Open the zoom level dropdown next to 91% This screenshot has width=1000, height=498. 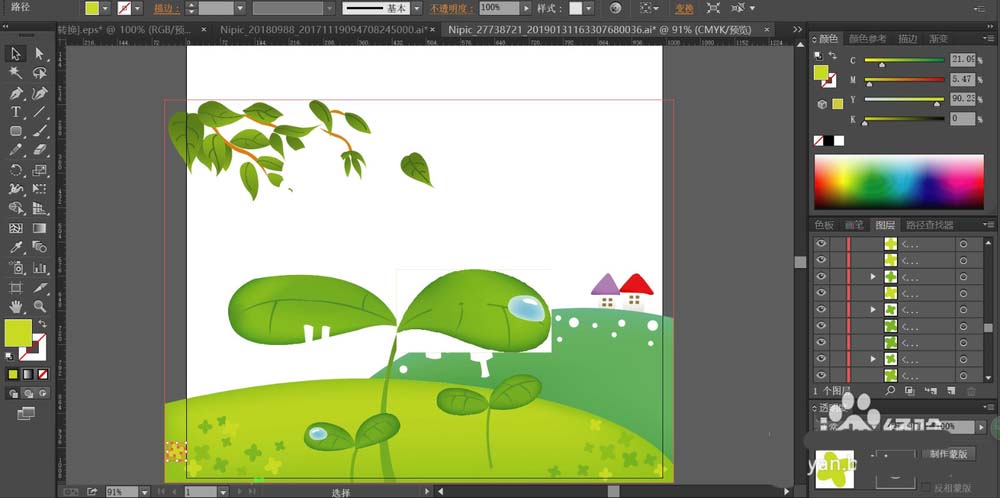[145, 492]
